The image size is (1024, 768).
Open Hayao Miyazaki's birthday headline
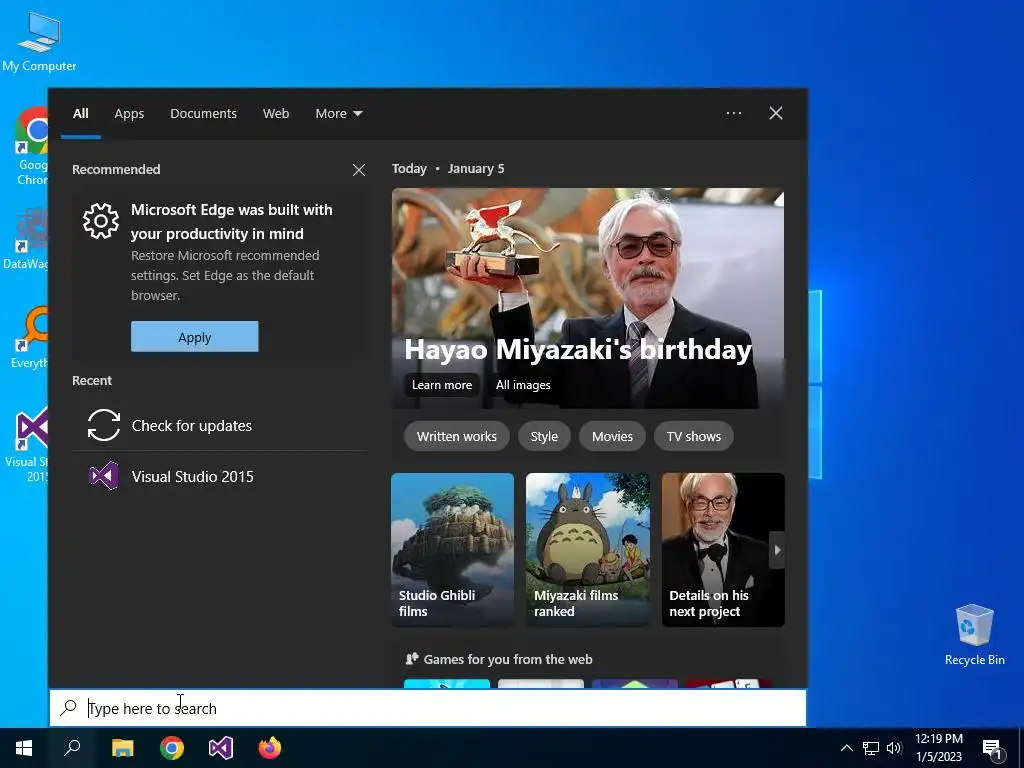click(578, 349)
